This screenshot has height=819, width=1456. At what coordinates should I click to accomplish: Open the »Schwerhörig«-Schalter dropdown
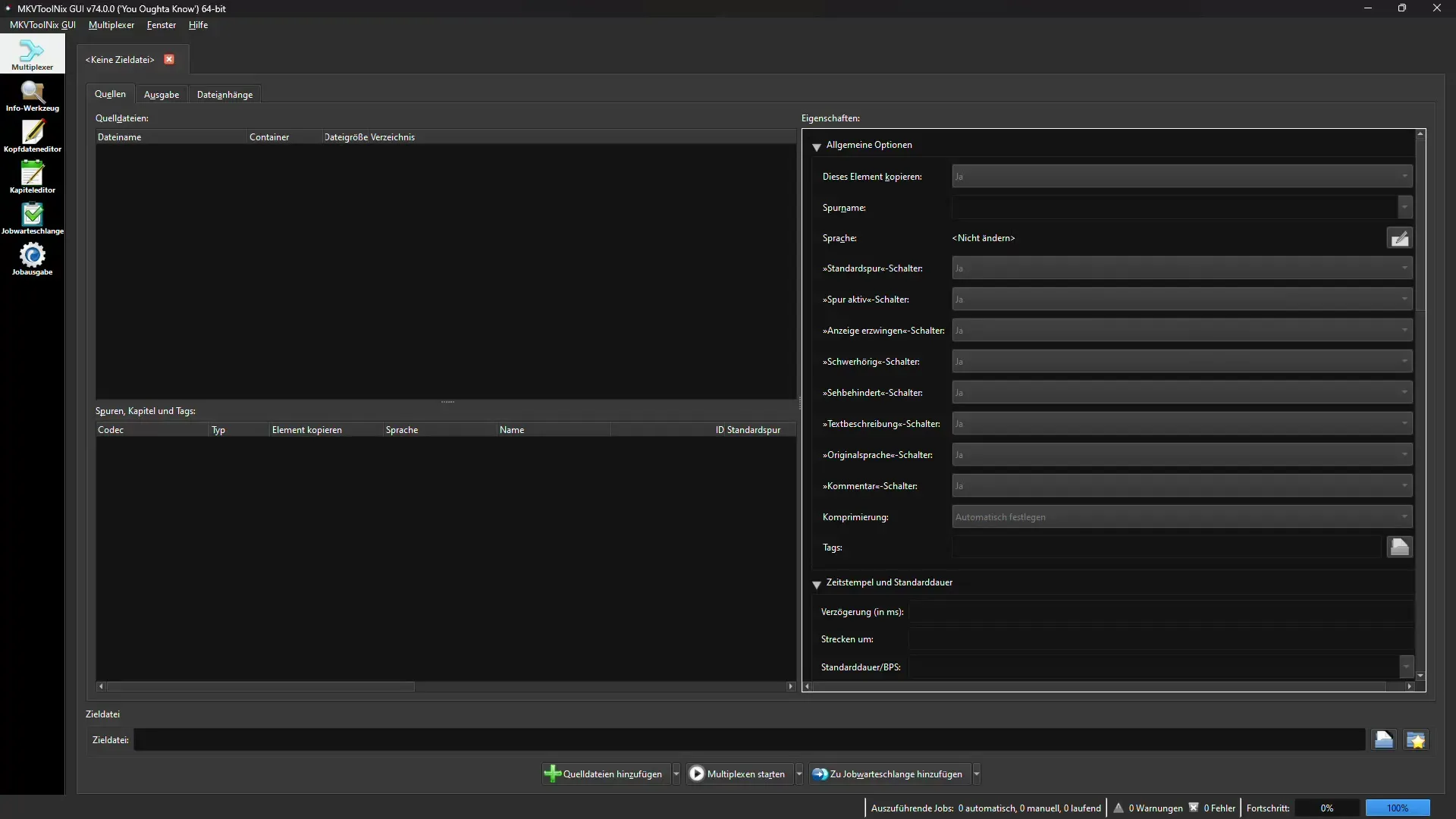(x=1181, y=362)
